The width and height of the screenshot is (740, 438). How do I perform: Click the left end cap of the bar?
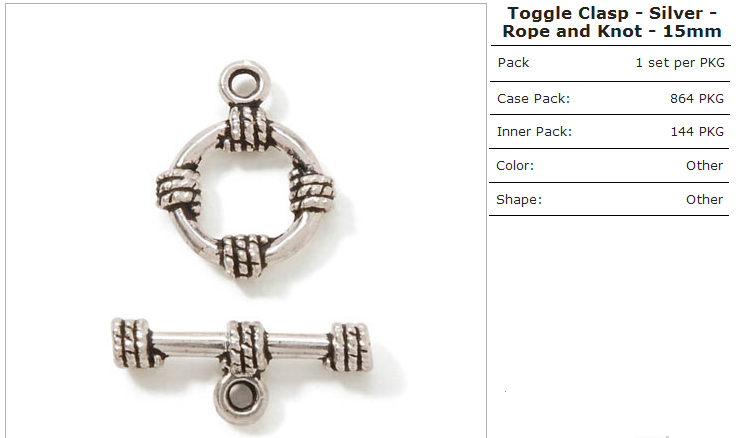[x=131, y=343]
